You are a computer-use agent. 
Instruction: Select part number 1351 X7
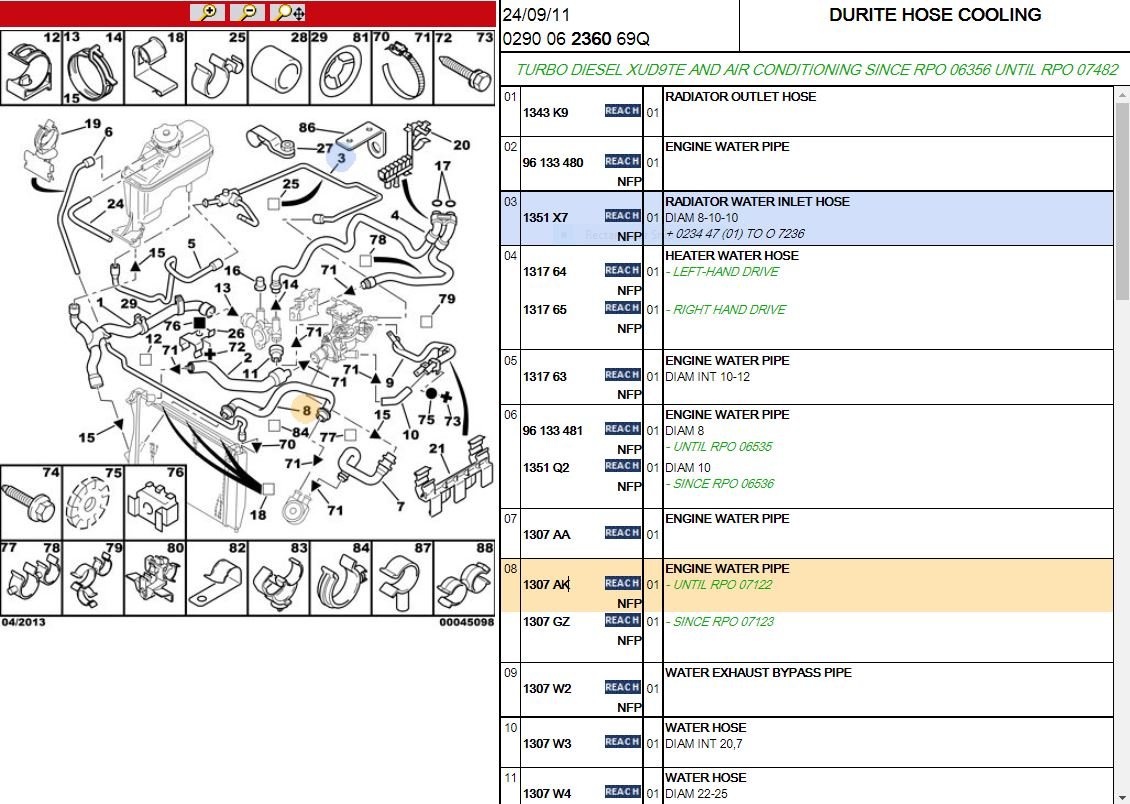[x=546, y=218]
